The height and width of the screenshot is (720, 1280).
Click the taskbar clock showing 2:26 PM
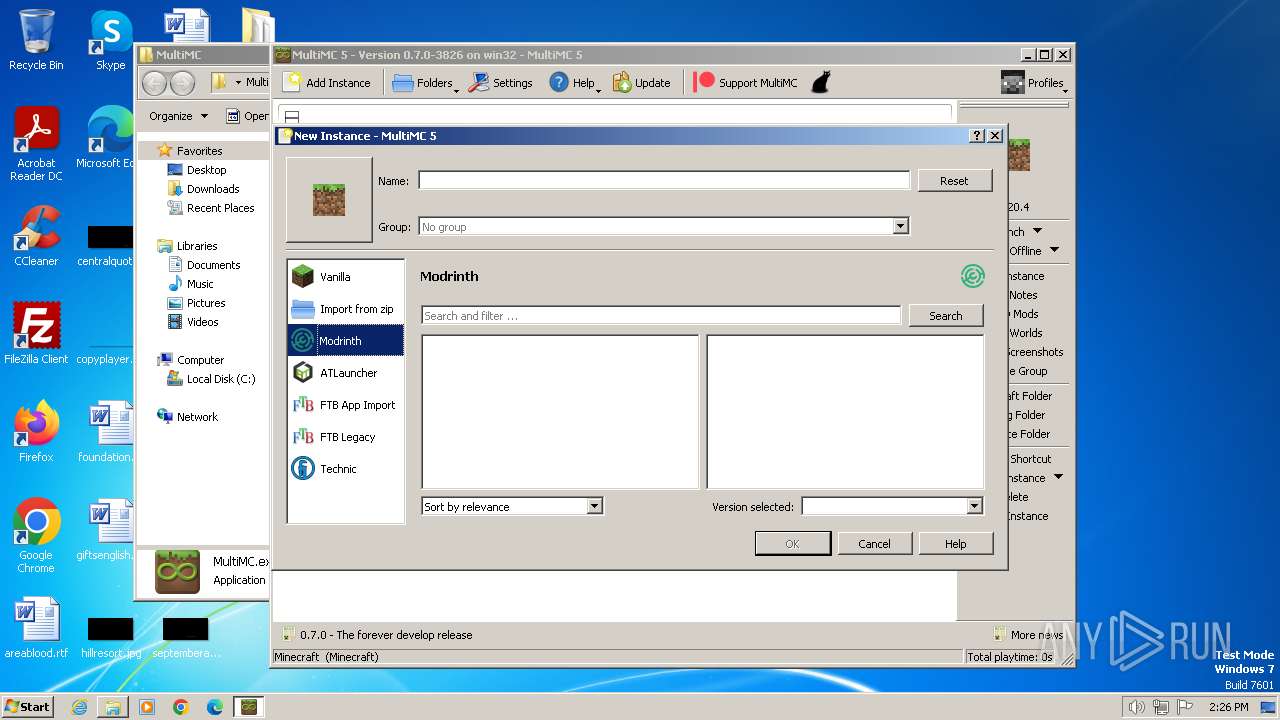pyautogui.click(x=1228, y=707)
